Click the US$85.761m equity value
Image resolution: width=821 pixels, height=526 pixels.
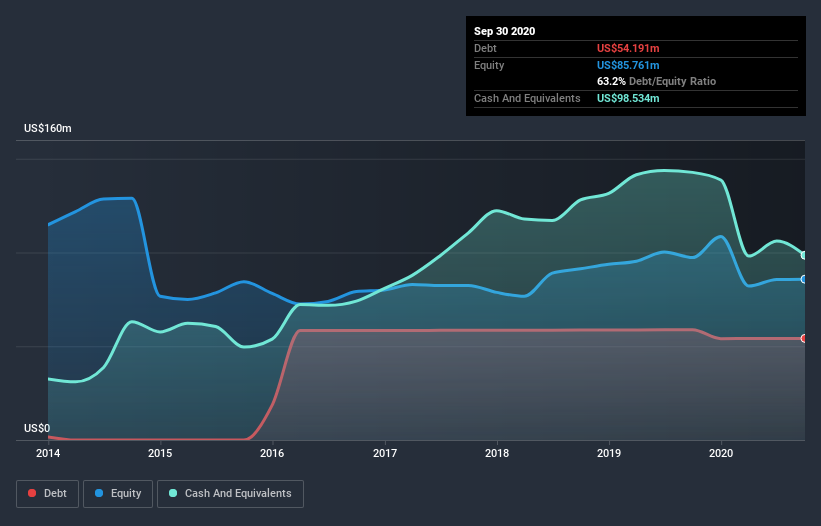628,65
